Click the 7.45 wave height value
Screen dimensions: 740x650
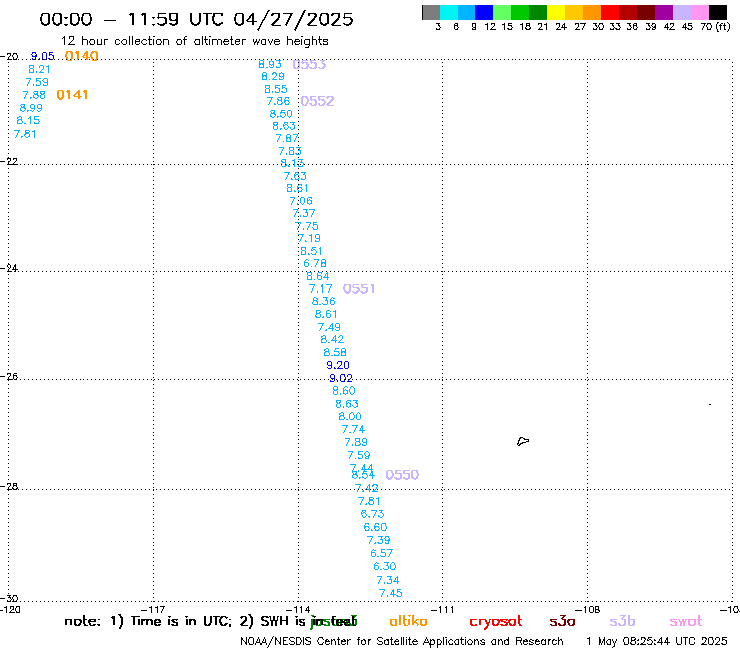pyautogui.click(x=391, y=594)
